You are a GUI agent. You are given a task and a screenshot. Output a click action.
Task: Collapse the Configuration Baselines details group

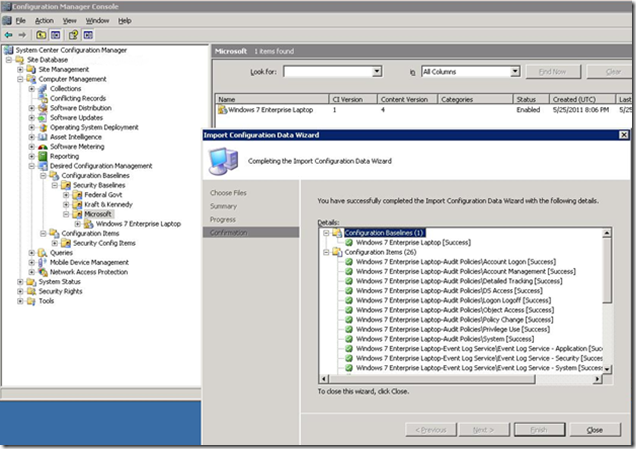(x=325, y=232)
